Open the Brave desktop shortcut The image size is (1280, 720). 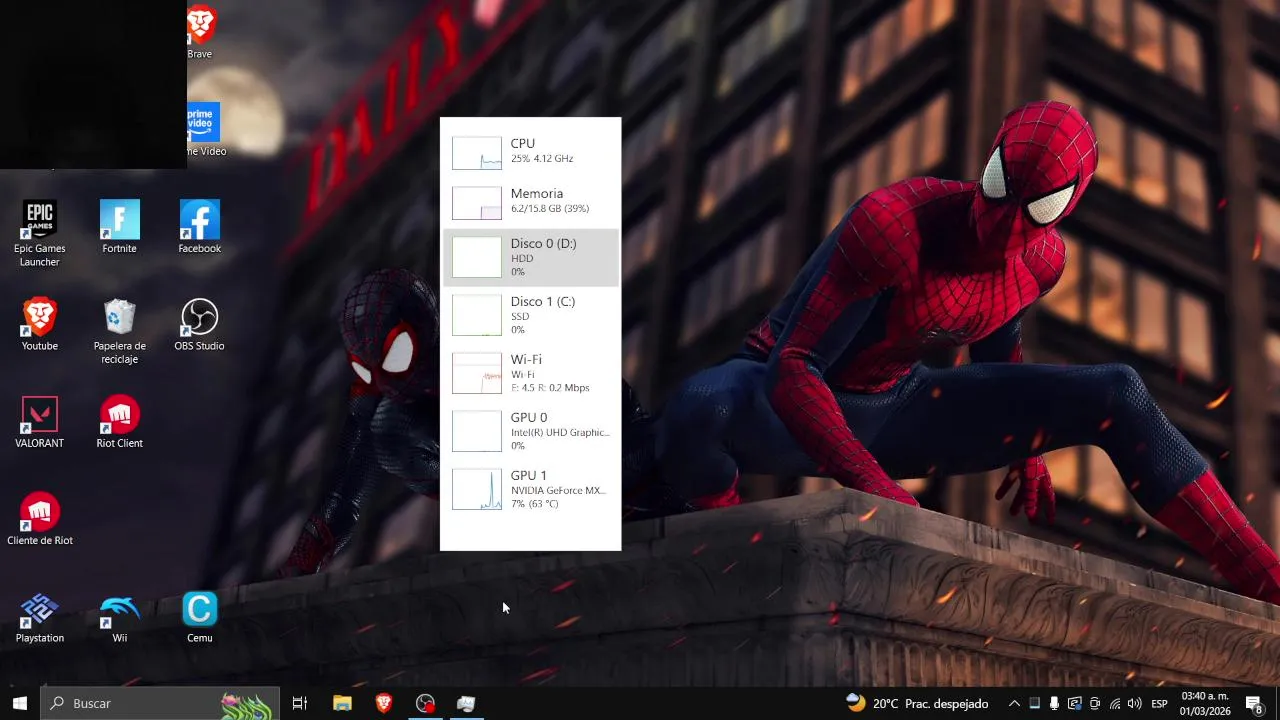coord(200,32)
